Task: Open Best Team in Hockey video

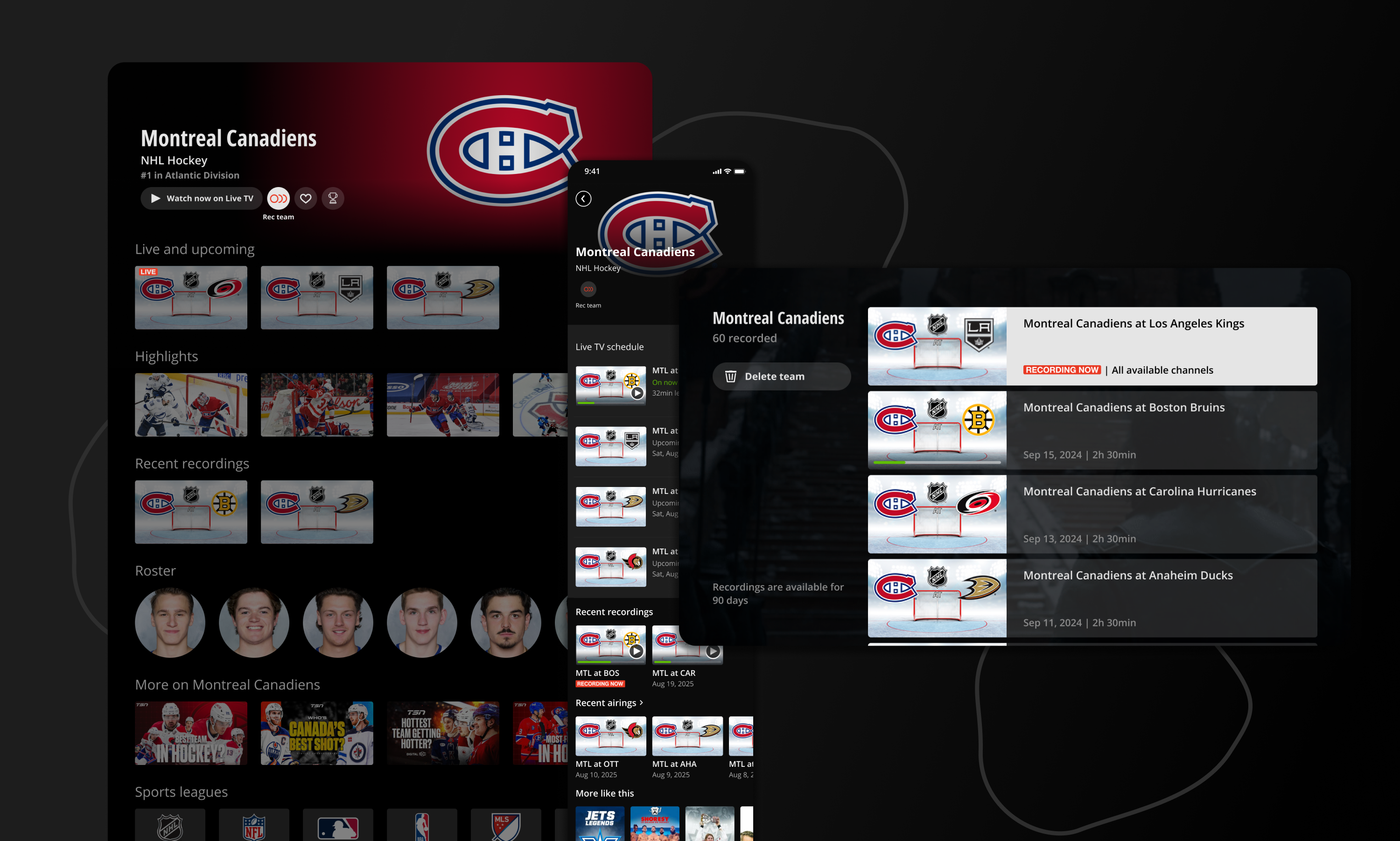Action: coord(191,733)
